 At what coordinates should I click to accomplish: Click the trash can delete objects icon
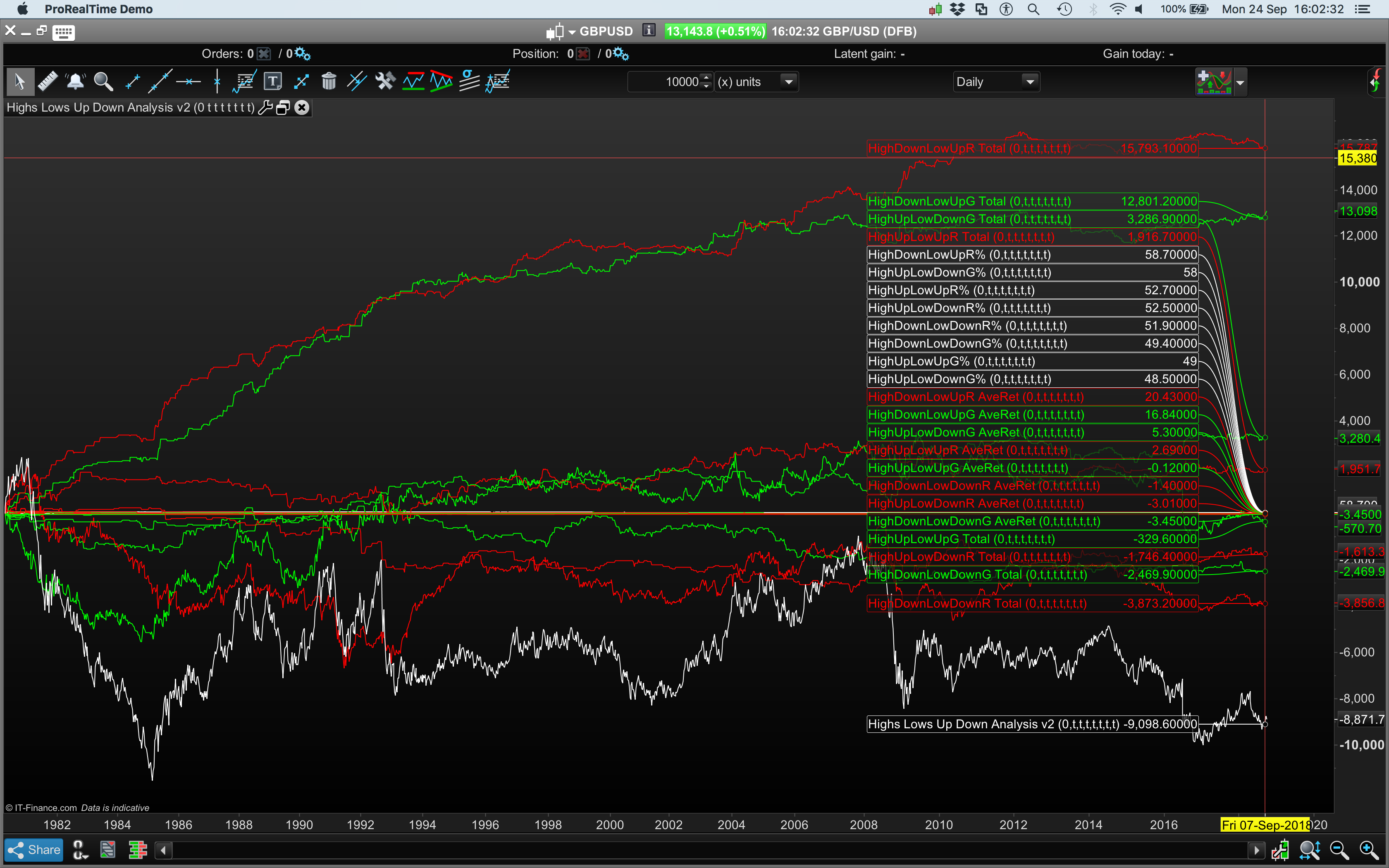pos(329,81)
